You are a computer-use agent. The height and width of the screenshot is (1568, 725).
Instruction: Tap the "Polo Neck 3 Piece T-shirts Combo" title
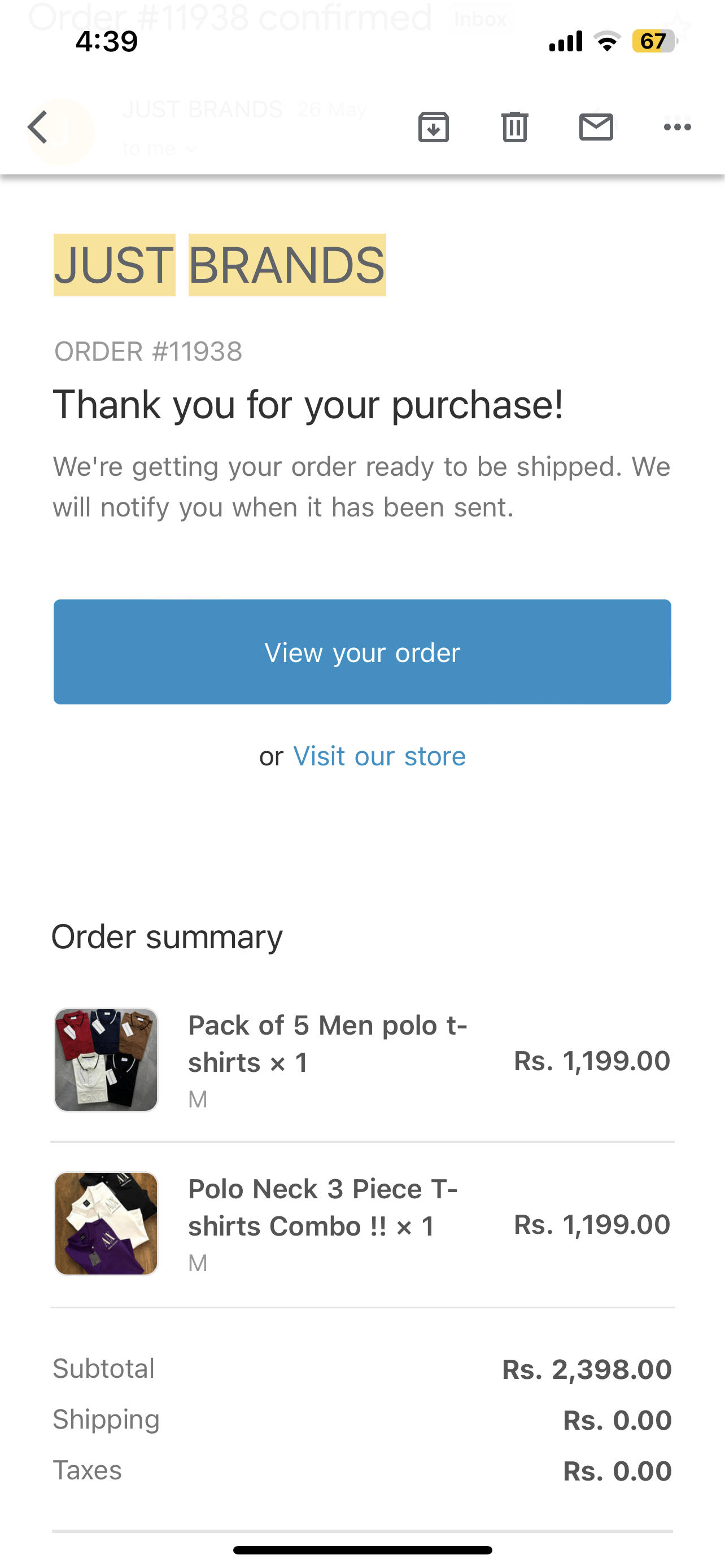coord(322,1207)
